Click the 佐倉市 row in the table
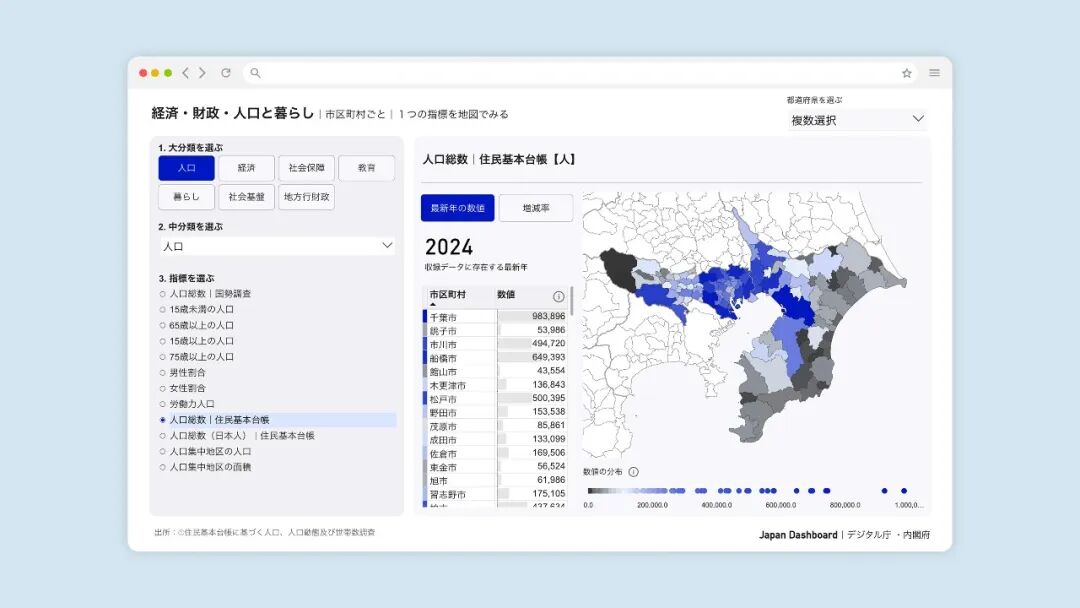 pos(495,453)
